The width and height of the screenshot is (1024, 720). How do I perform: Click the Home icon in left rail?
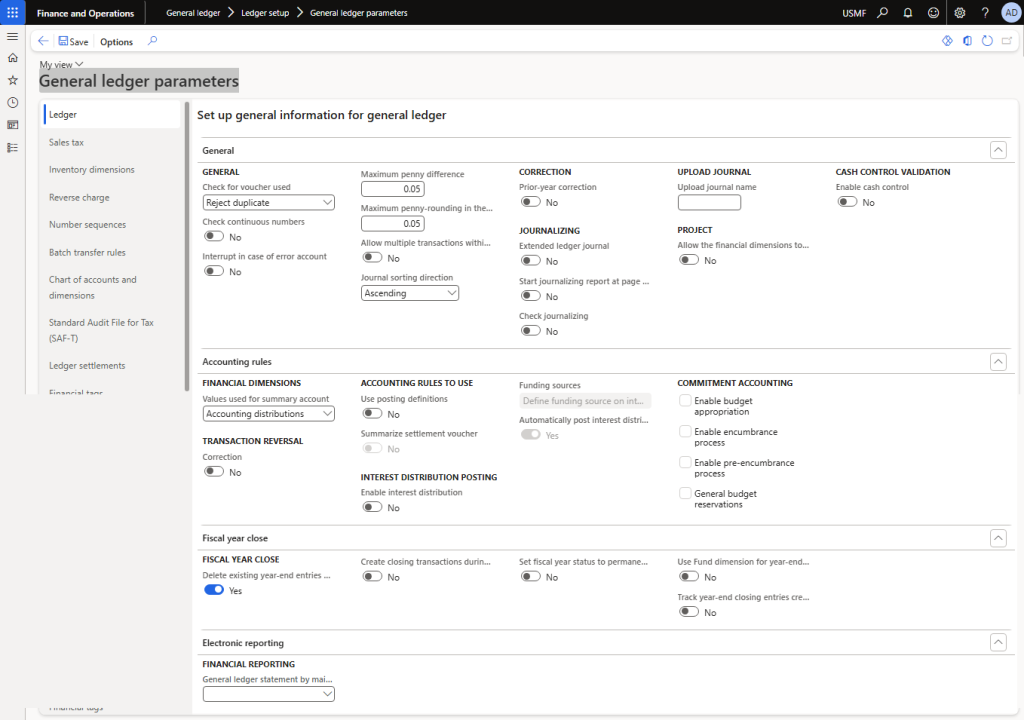(x=12, y=57)
